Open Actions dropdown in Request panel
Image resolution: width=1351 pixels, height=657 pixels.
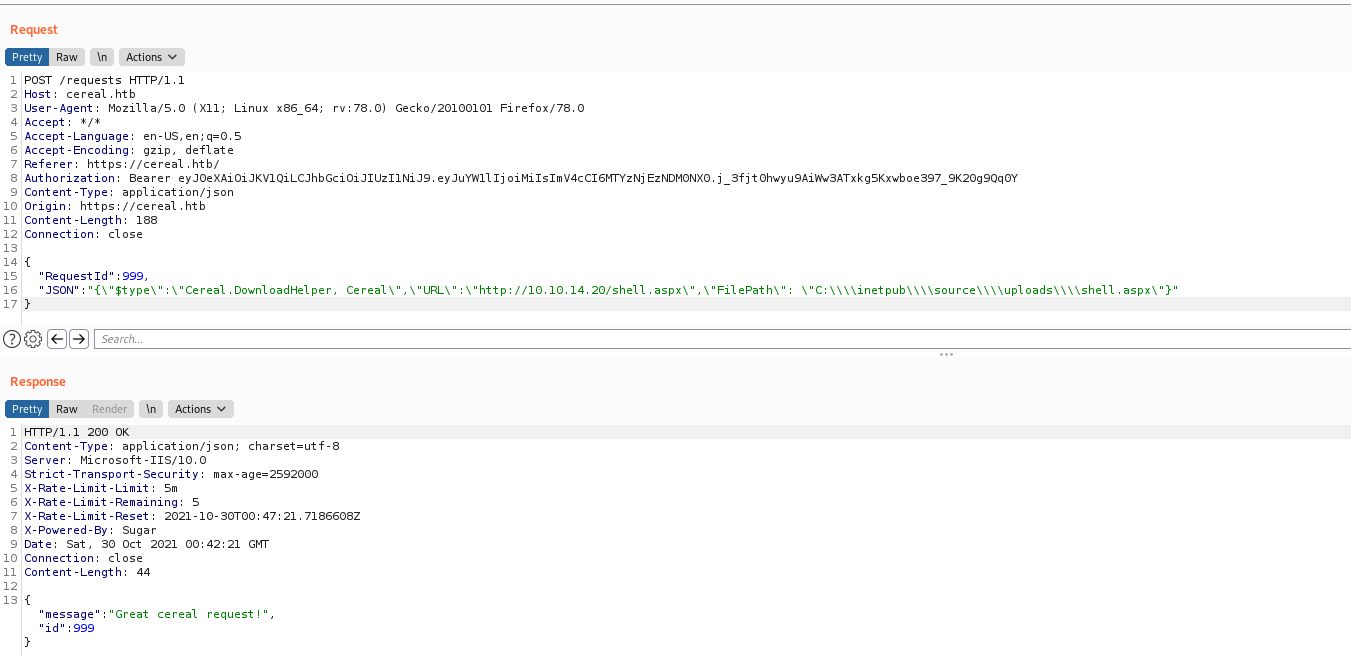(x=152, y=57)
